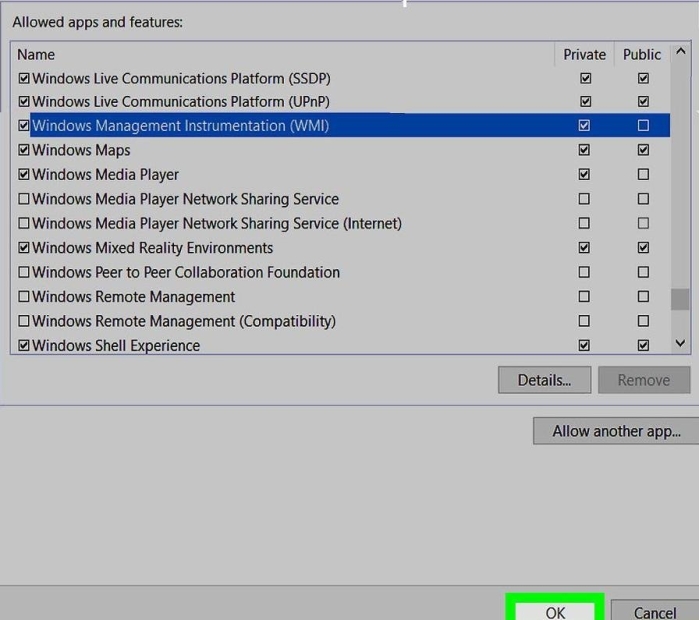This screenshot has height=620, width=699.
Task: Click the Remove button
Action: pos(644,380)
